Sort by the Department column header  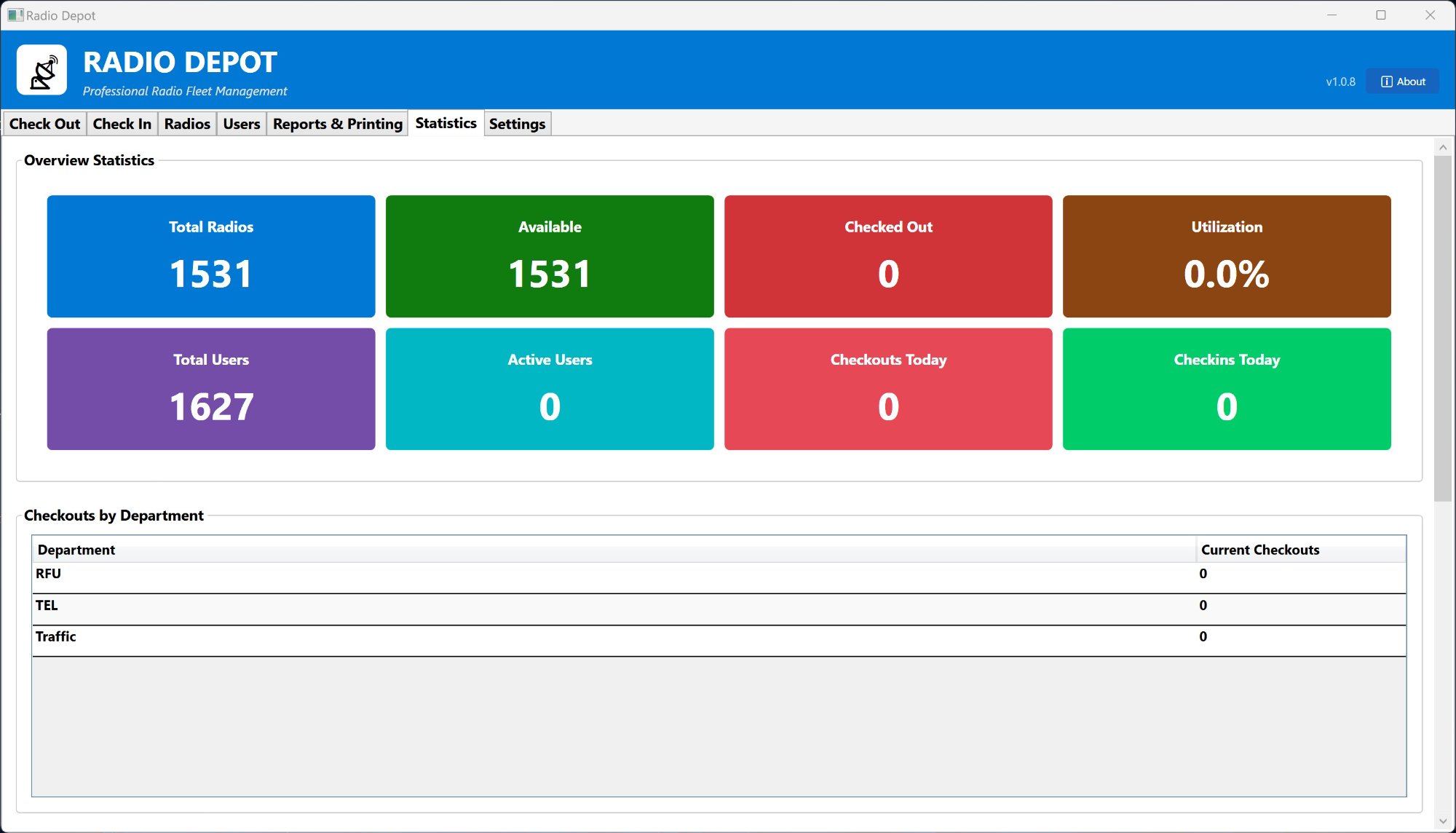pyautogui.click(x=76, y=550)
